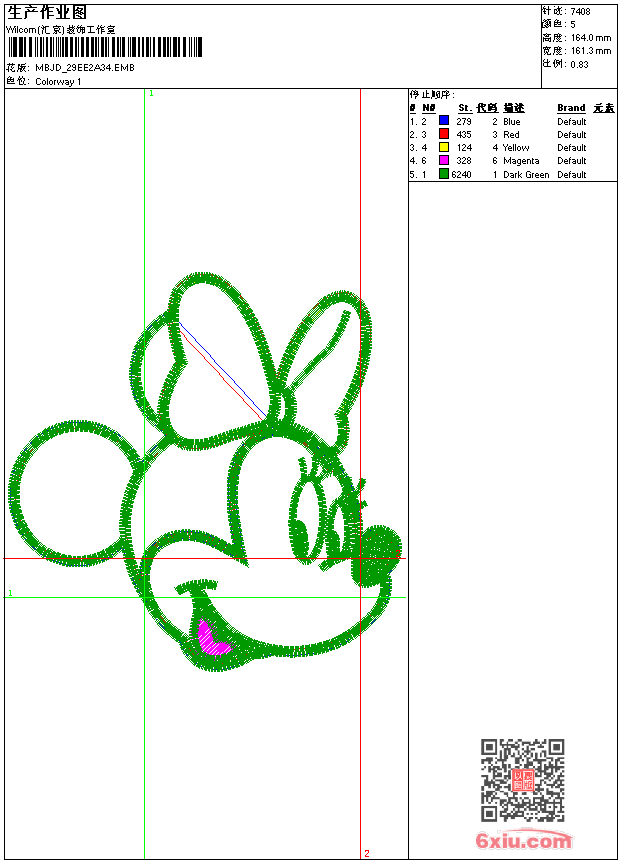The width and height of the screenshot is (620, 860).
Task: Click the Blue color swatch in stop sequence
Action: (444, 120)
